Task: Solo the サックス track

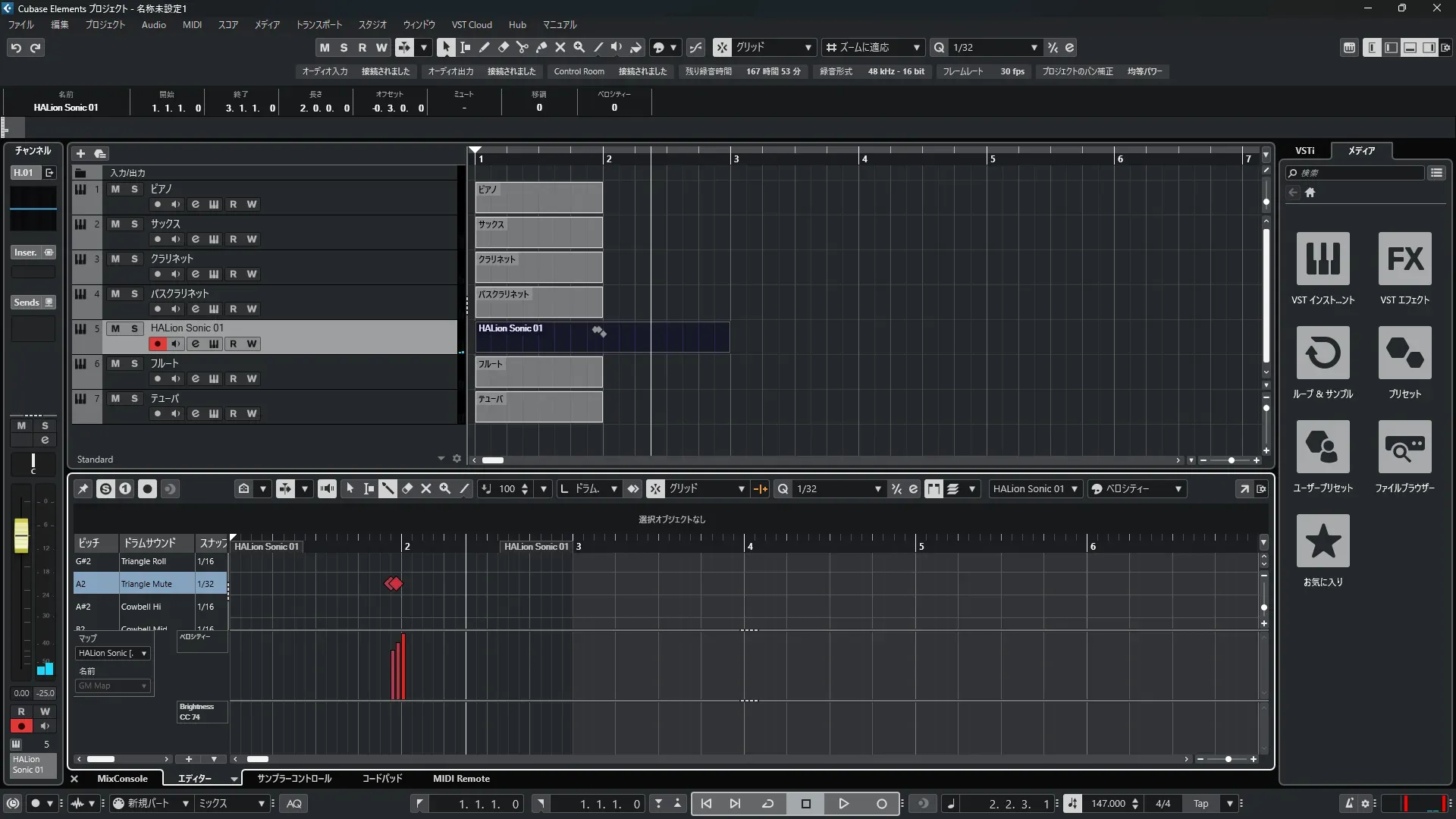Action: pos(134,224)
